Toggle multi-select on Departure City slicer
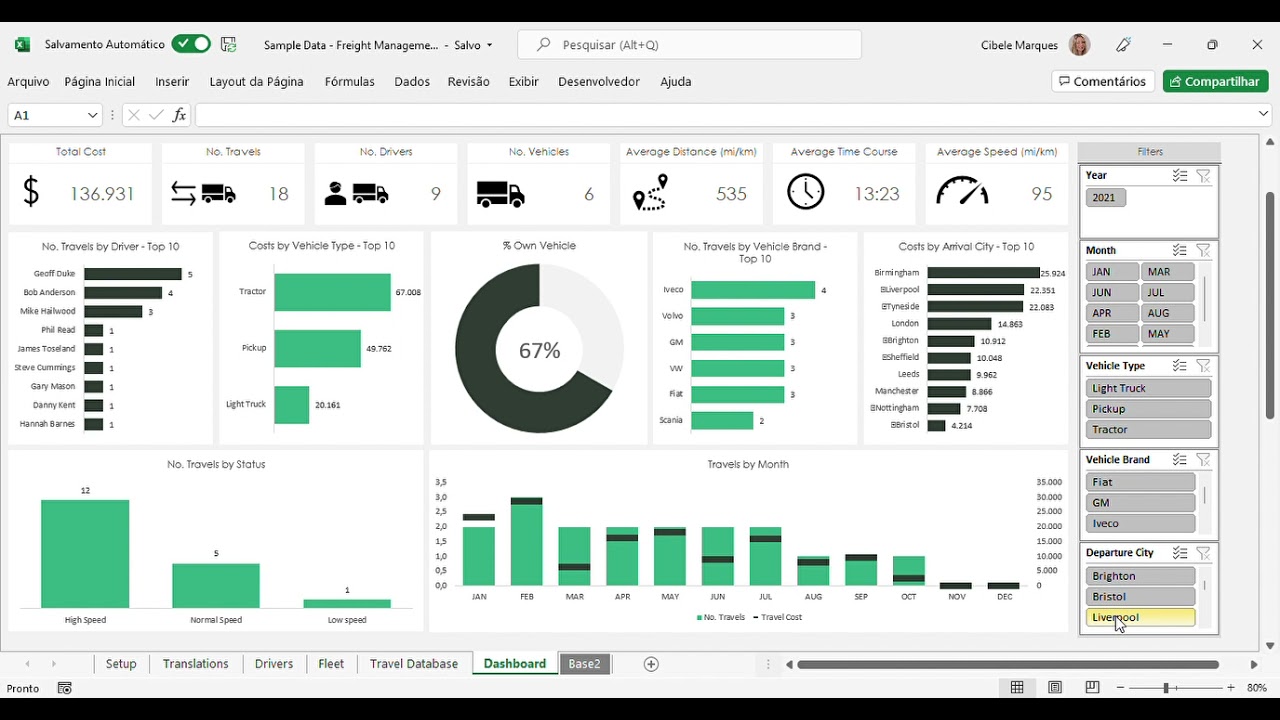1280x720 pixels. click(x=1180, y=553)
